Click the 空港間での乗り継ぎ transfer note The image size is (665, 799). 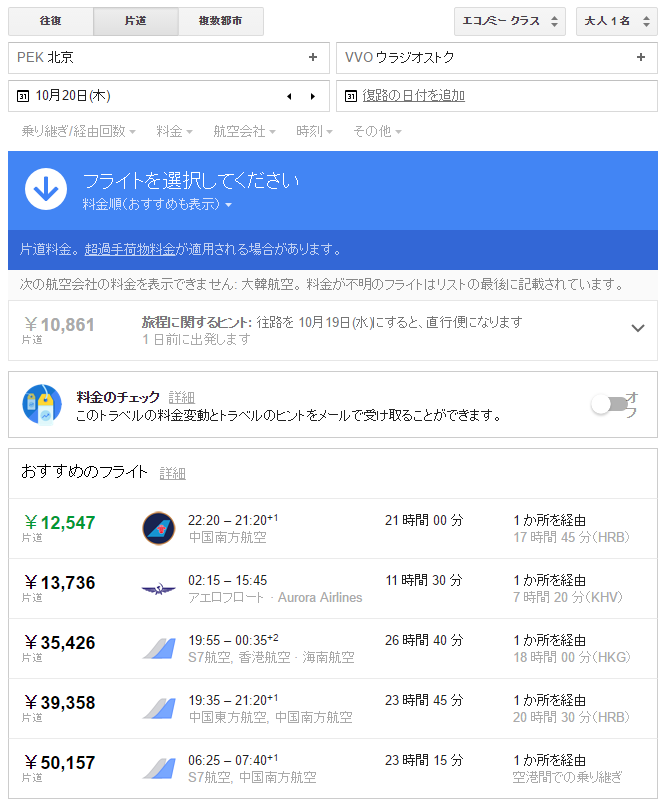567,777
